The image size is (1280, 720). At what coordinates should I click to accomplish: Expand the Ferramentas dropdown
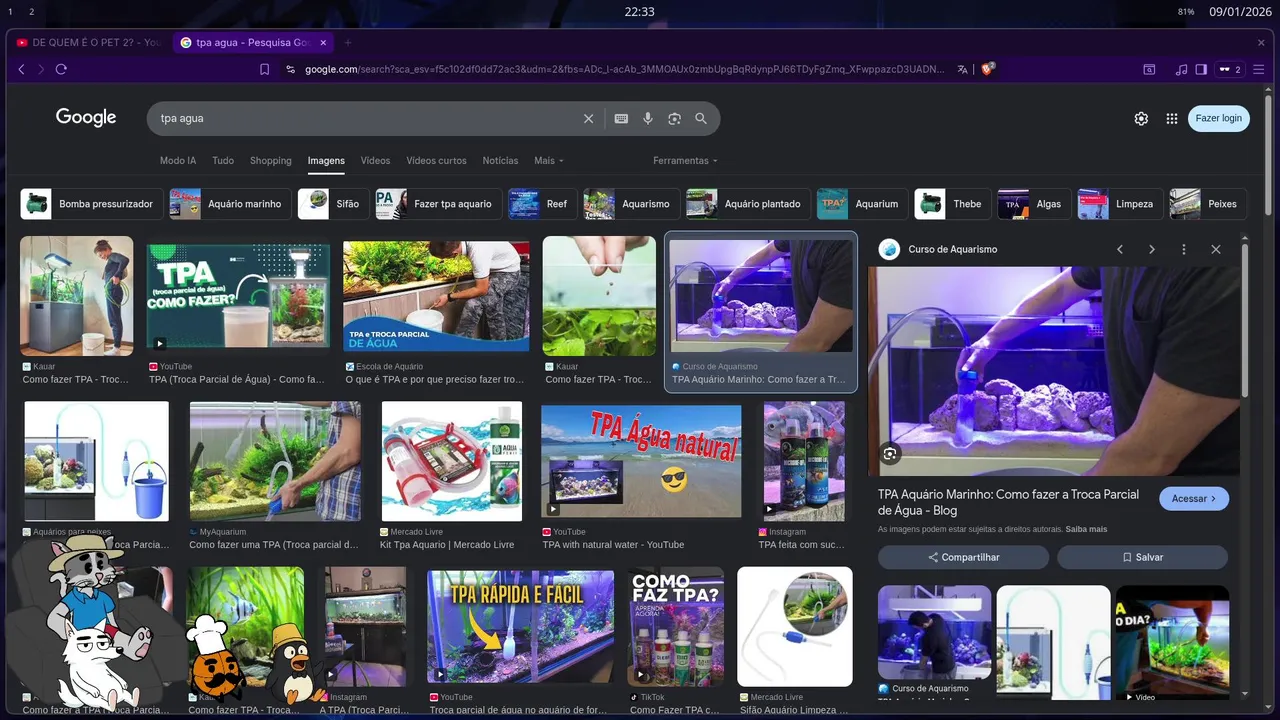click(x=685, y=160)
